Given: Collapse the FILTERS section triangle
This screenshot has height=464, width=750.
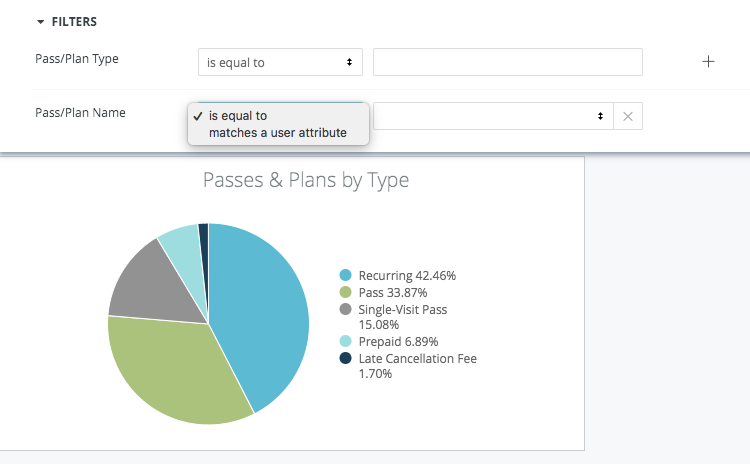Looking at the screenshot, I should [40, 22].
